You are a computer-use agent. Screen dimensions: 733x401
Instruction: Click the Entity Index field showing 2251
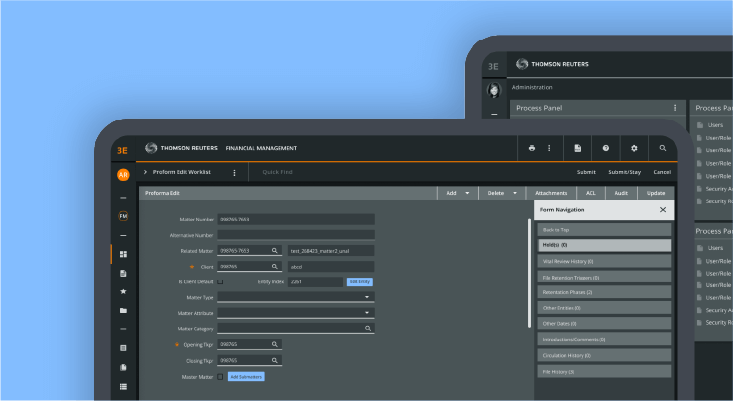316,282
